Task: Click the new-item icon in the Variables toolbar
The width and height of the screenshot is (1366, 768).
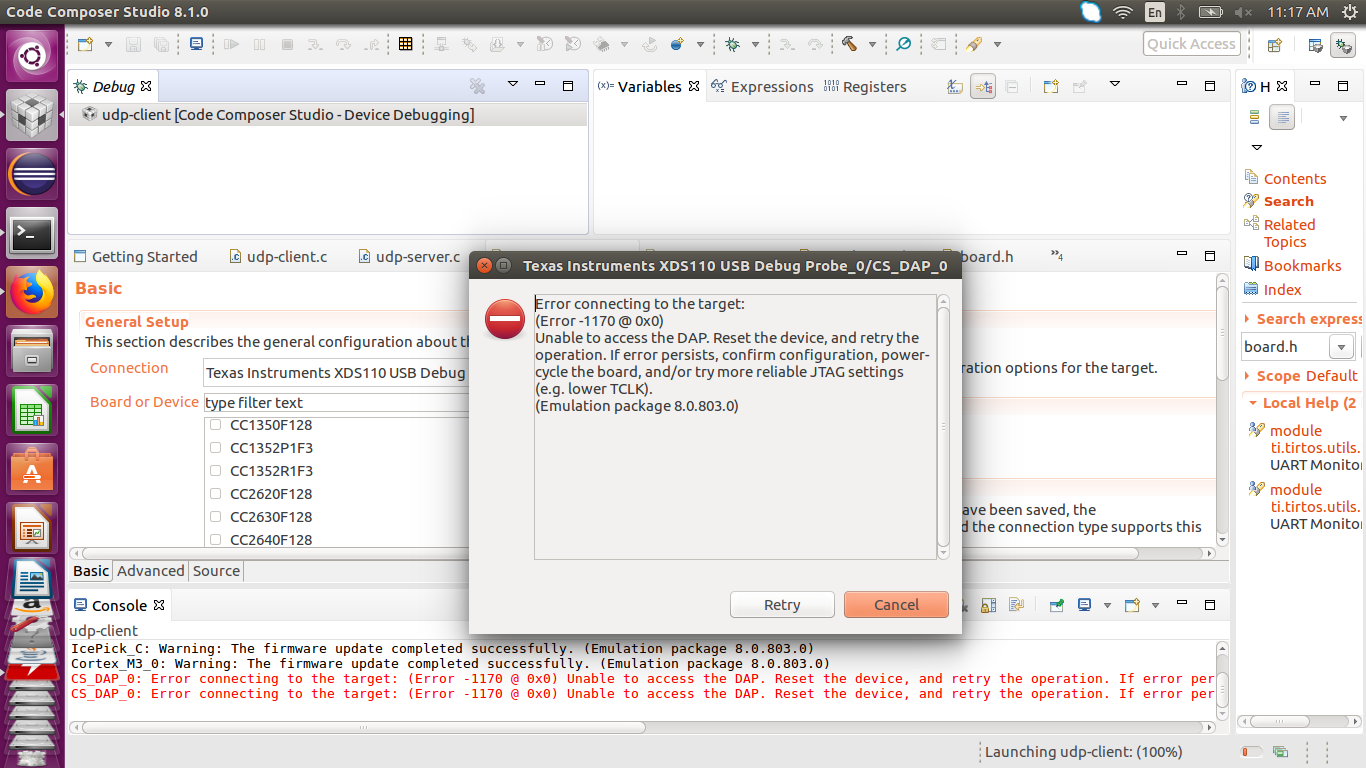Action: tap(1050, 87)
